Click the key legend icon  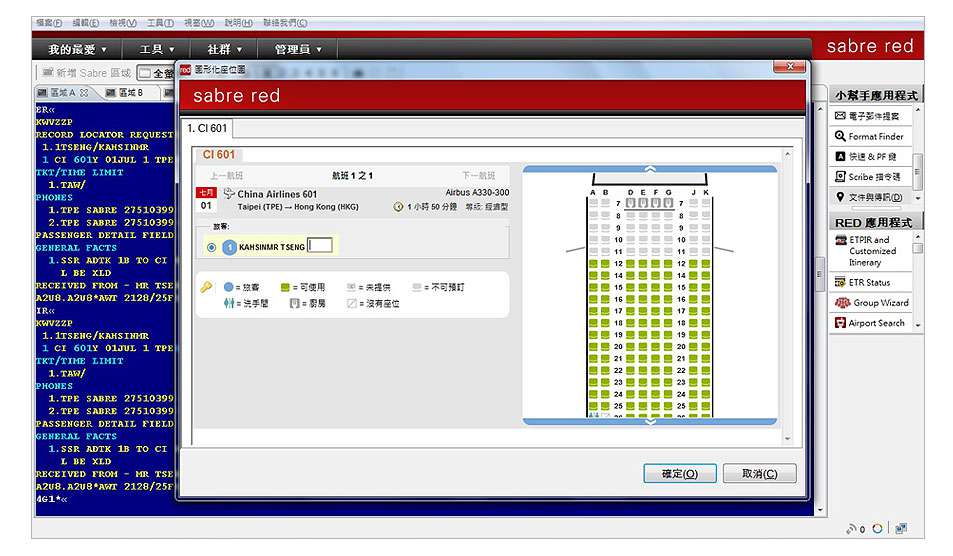pos(207,287)
